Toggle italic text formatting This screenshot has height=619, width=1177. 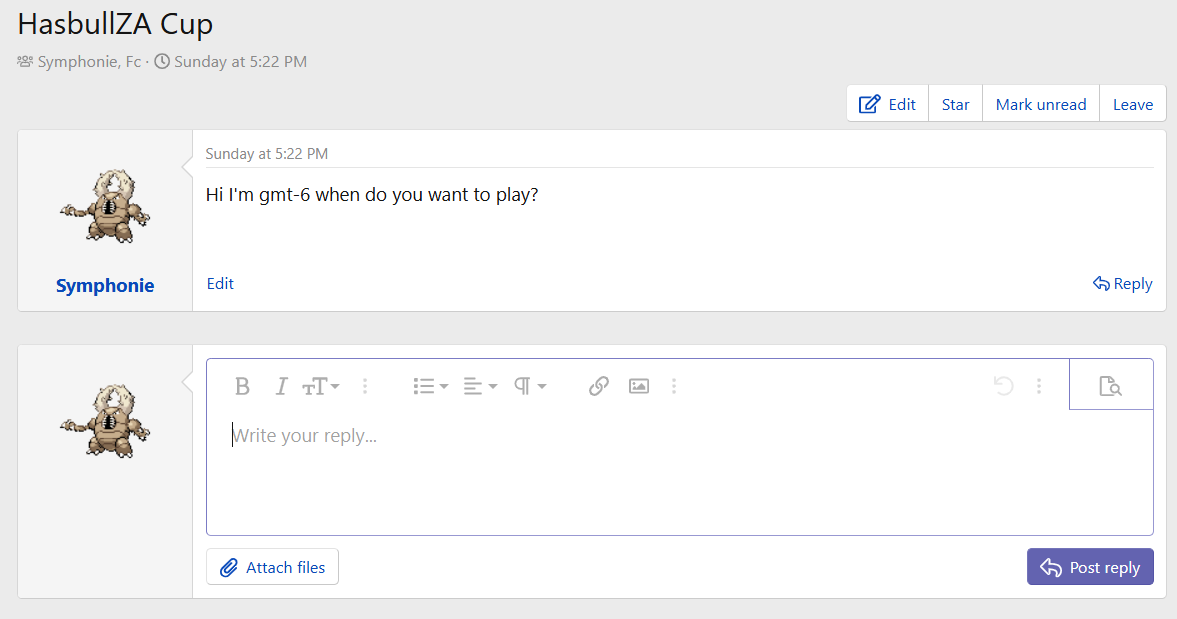(282, 386)
